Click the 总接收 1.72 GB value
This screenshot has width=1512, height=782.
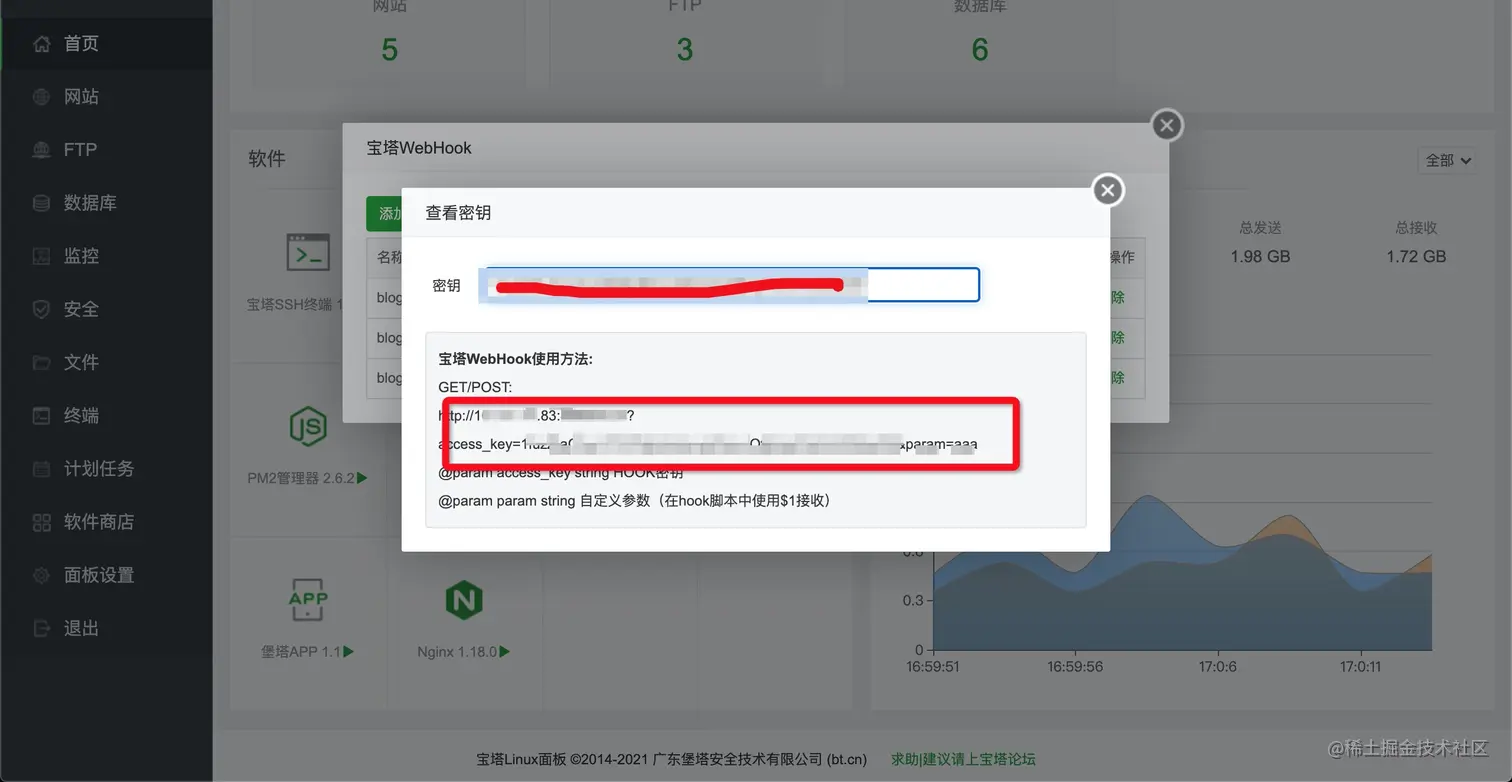pyautogui.click(x=1416, y=257)
